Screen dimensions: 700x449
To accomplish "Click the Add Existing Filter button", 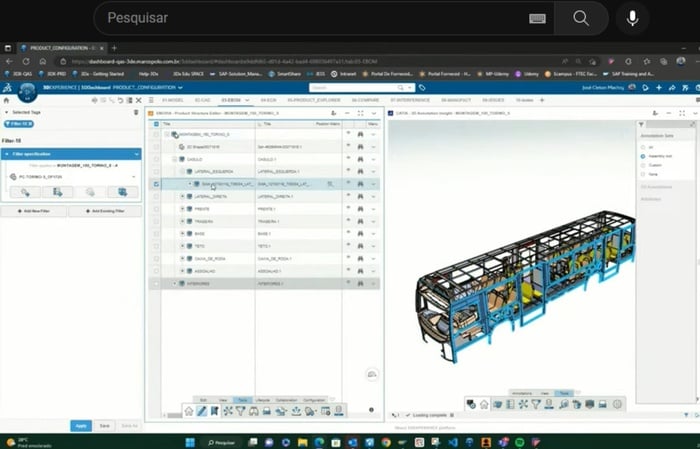I will [x=105, y=211].
